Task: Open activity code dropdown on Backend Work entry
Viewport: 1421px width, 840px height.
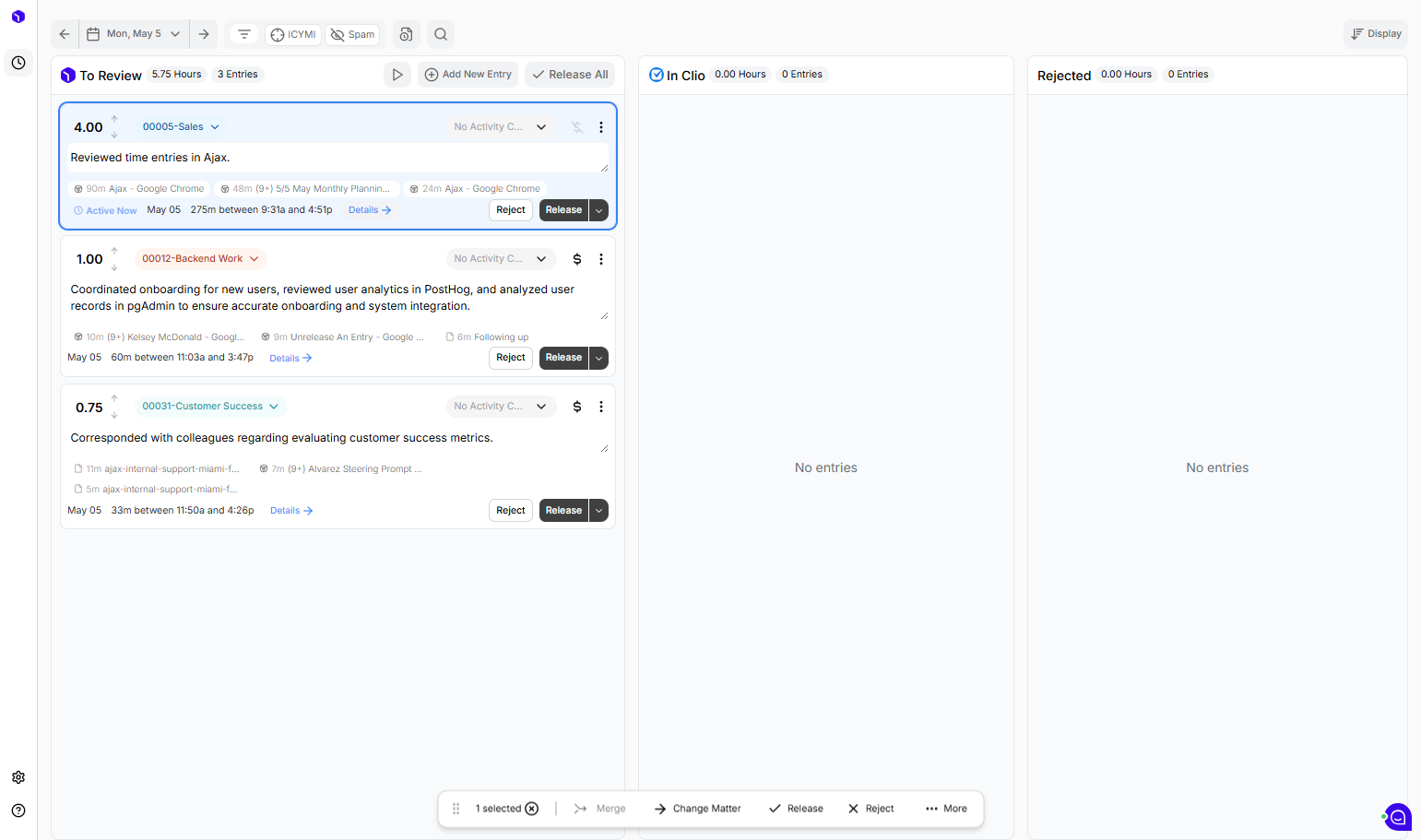Action: [501, 259]
